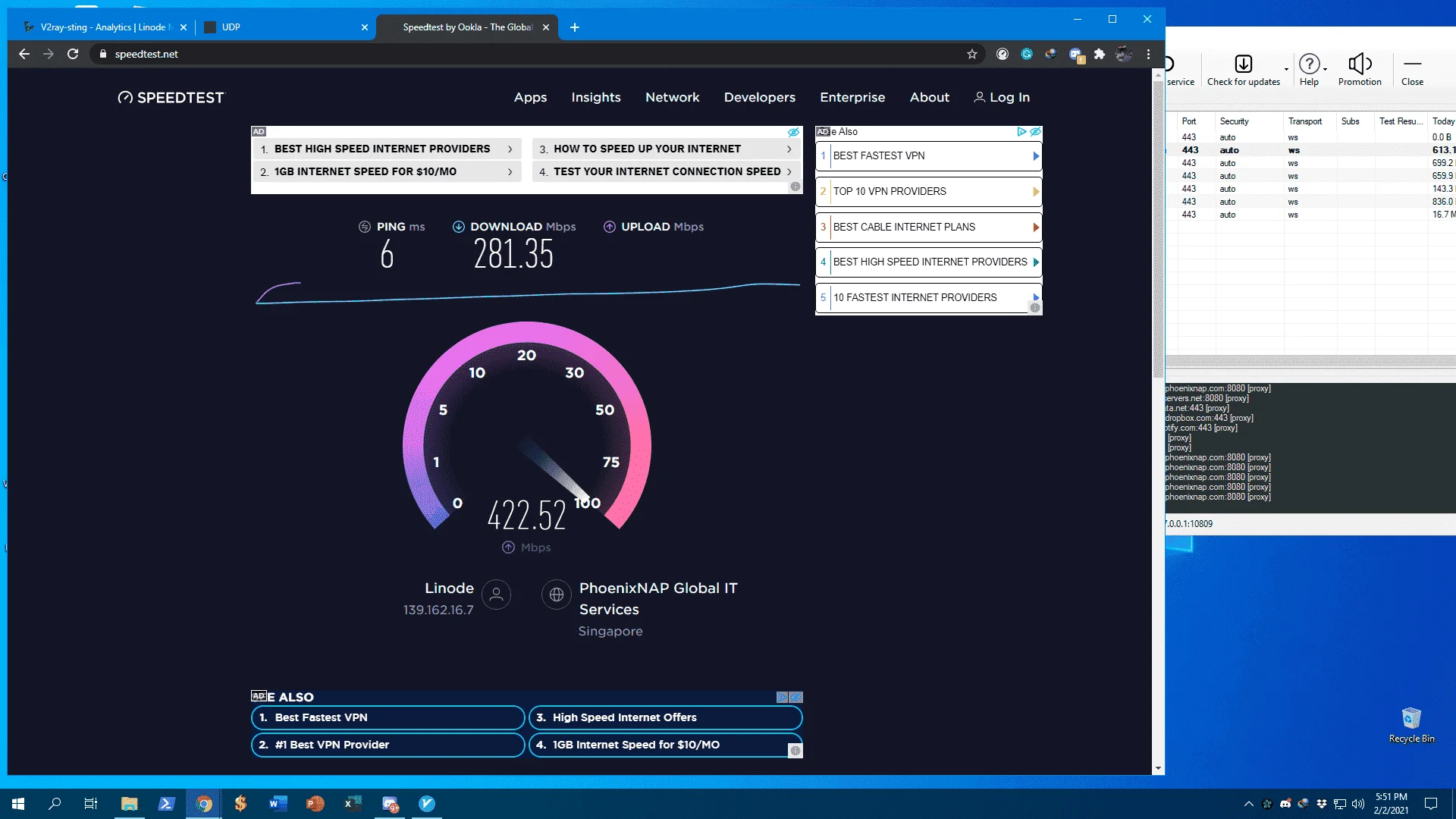
Task: Bookmark this page with the star icon
Action: click(x=972, y=54)
